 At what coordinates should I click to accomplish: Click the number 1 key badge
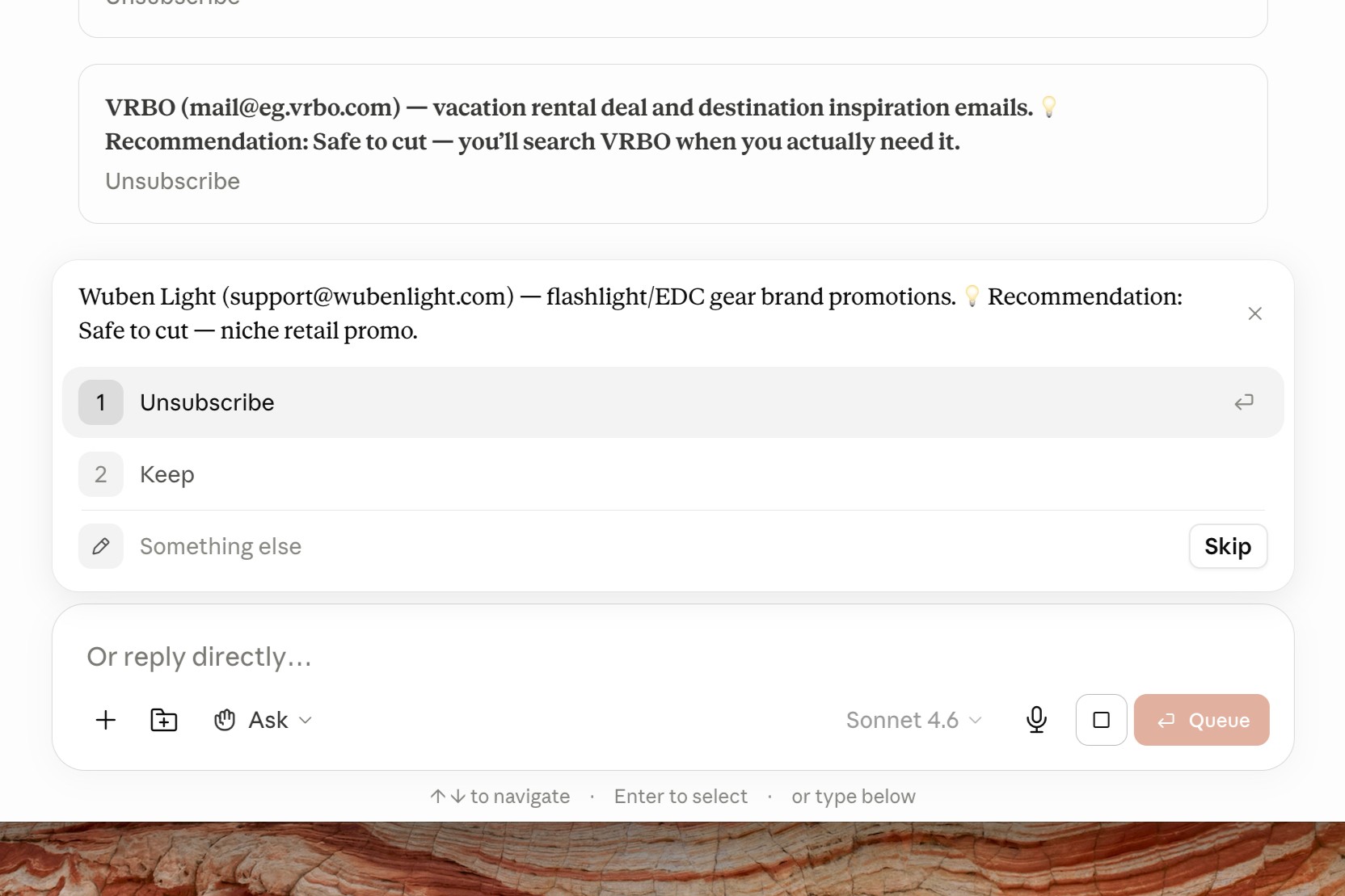(x=101, y=402)
